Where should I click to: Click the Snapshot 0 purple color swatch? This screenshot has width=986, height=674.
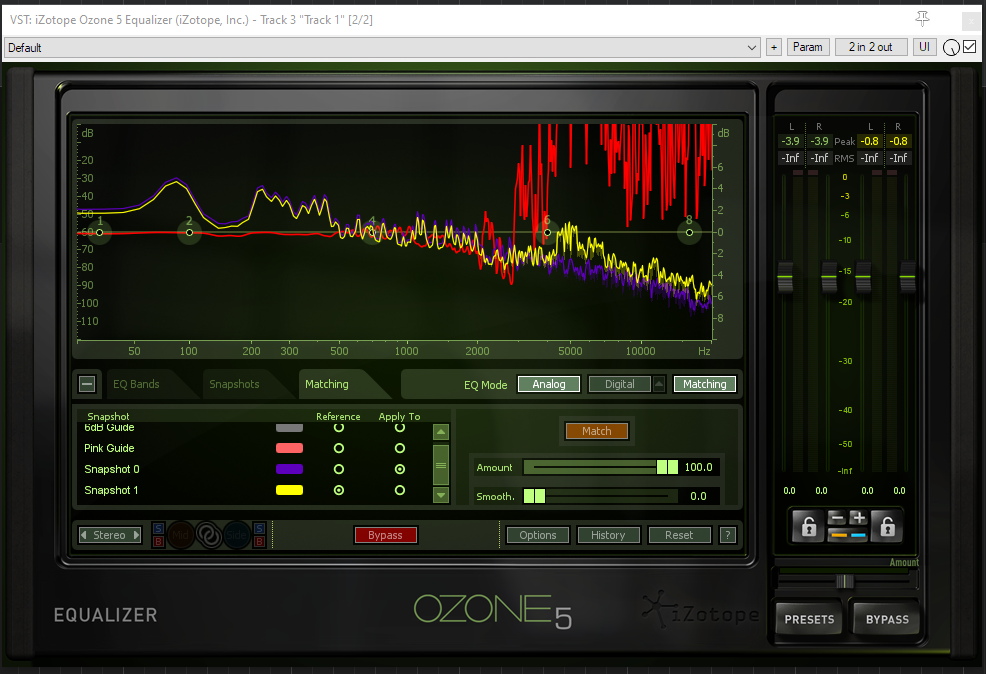coord(289,469)
